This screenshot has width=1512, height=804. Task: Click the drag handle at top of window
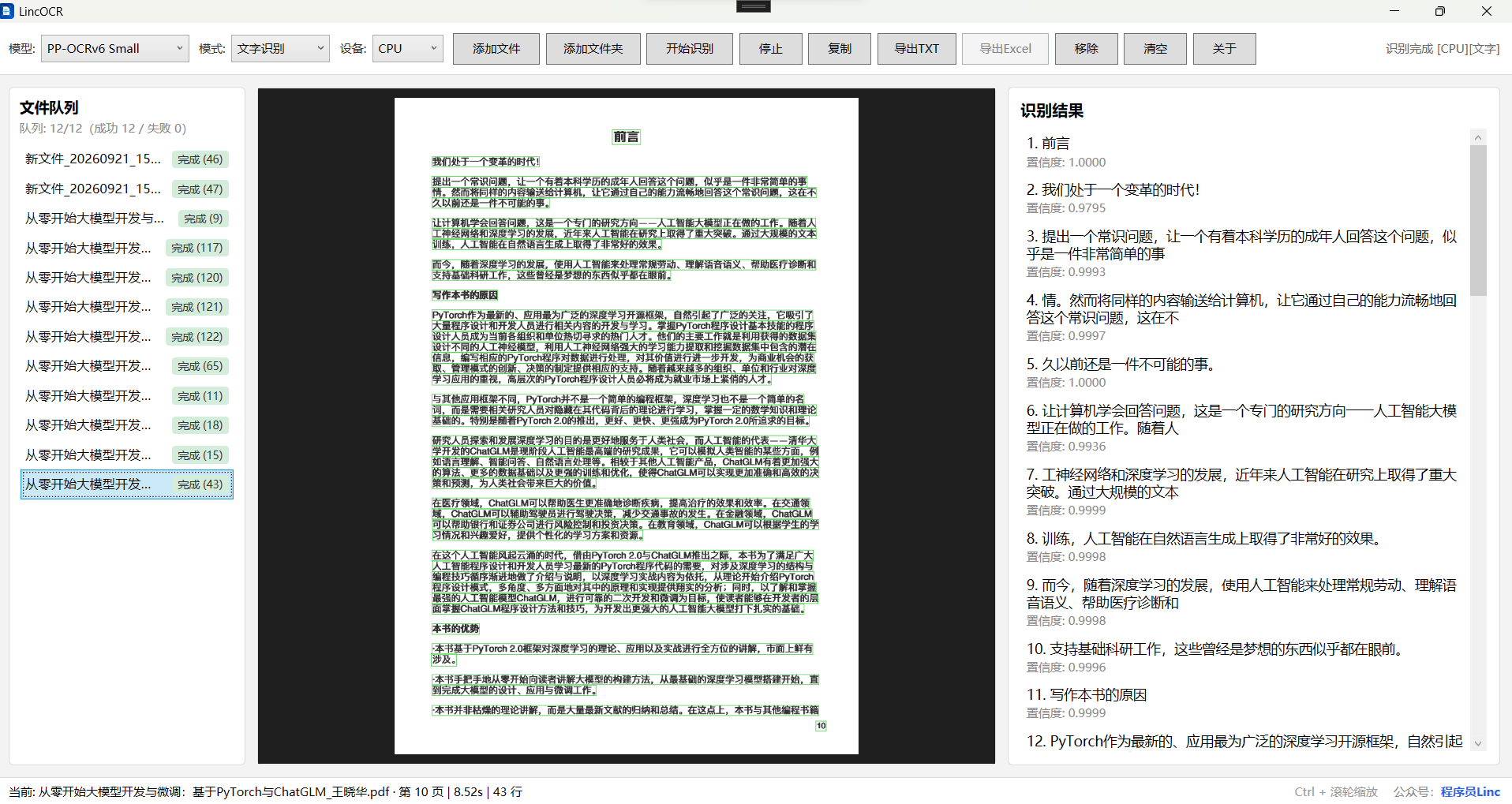tap(754, 6)
